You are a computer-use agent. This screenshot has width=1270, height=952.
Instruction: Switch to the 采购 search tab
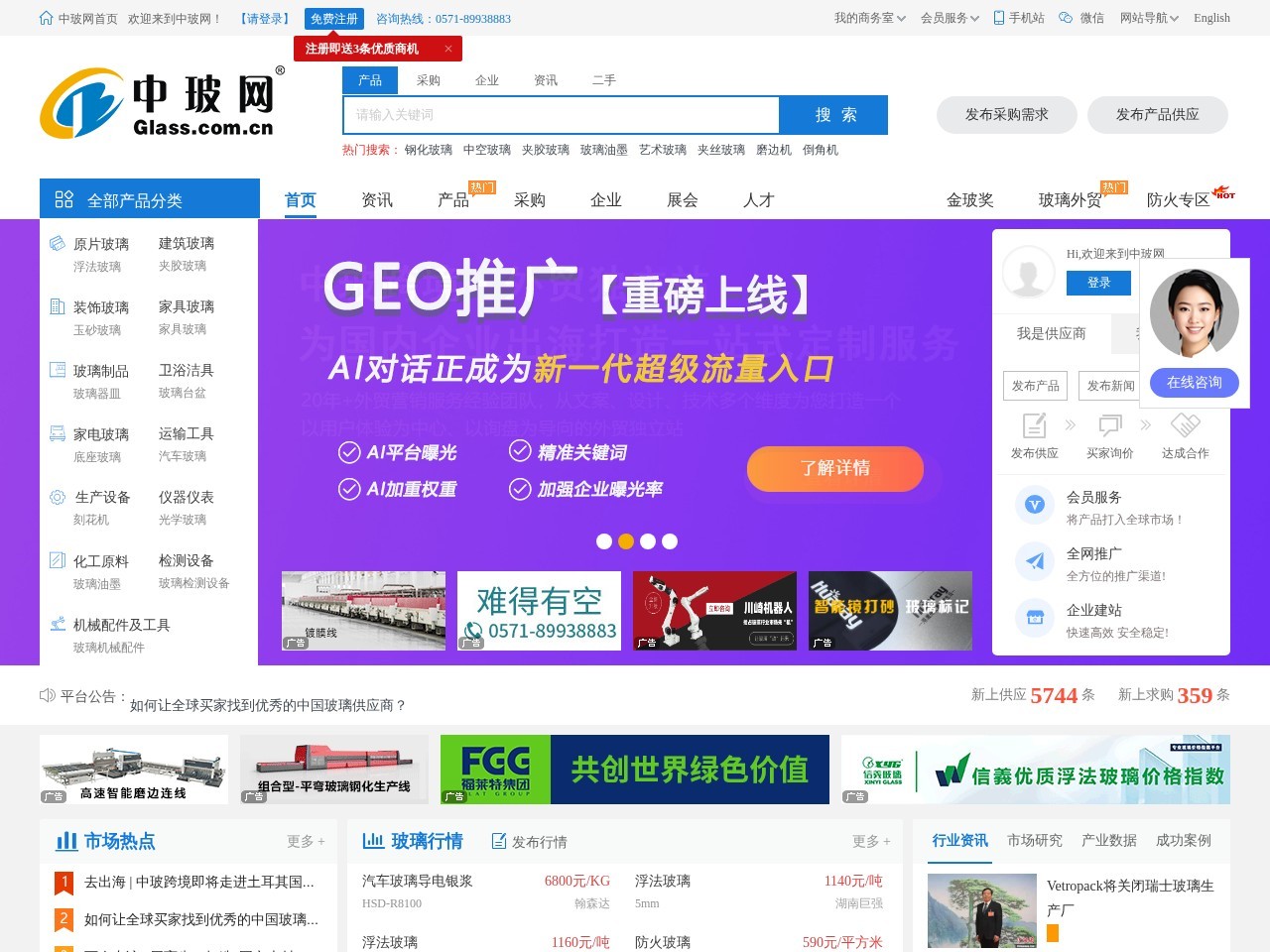click(x=429, y=79)
